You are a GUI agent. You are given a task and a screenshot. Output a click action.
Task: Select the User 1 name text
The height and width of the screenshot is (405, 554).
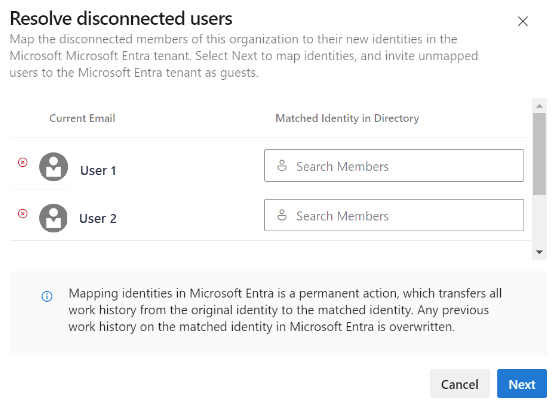coord(98,171)
